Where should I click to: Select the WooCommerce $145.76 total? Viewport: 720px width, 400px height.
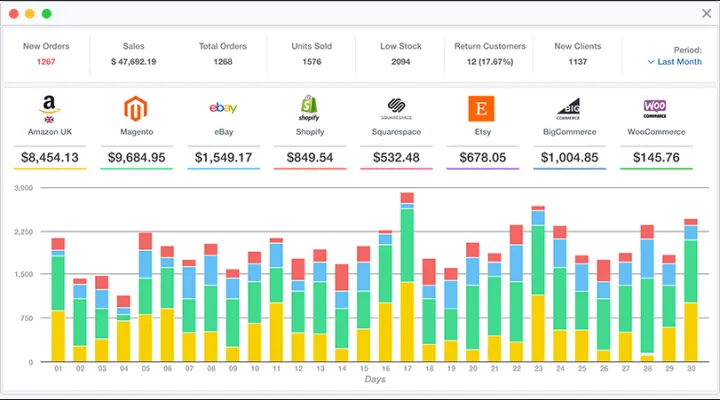click(656, 158)
